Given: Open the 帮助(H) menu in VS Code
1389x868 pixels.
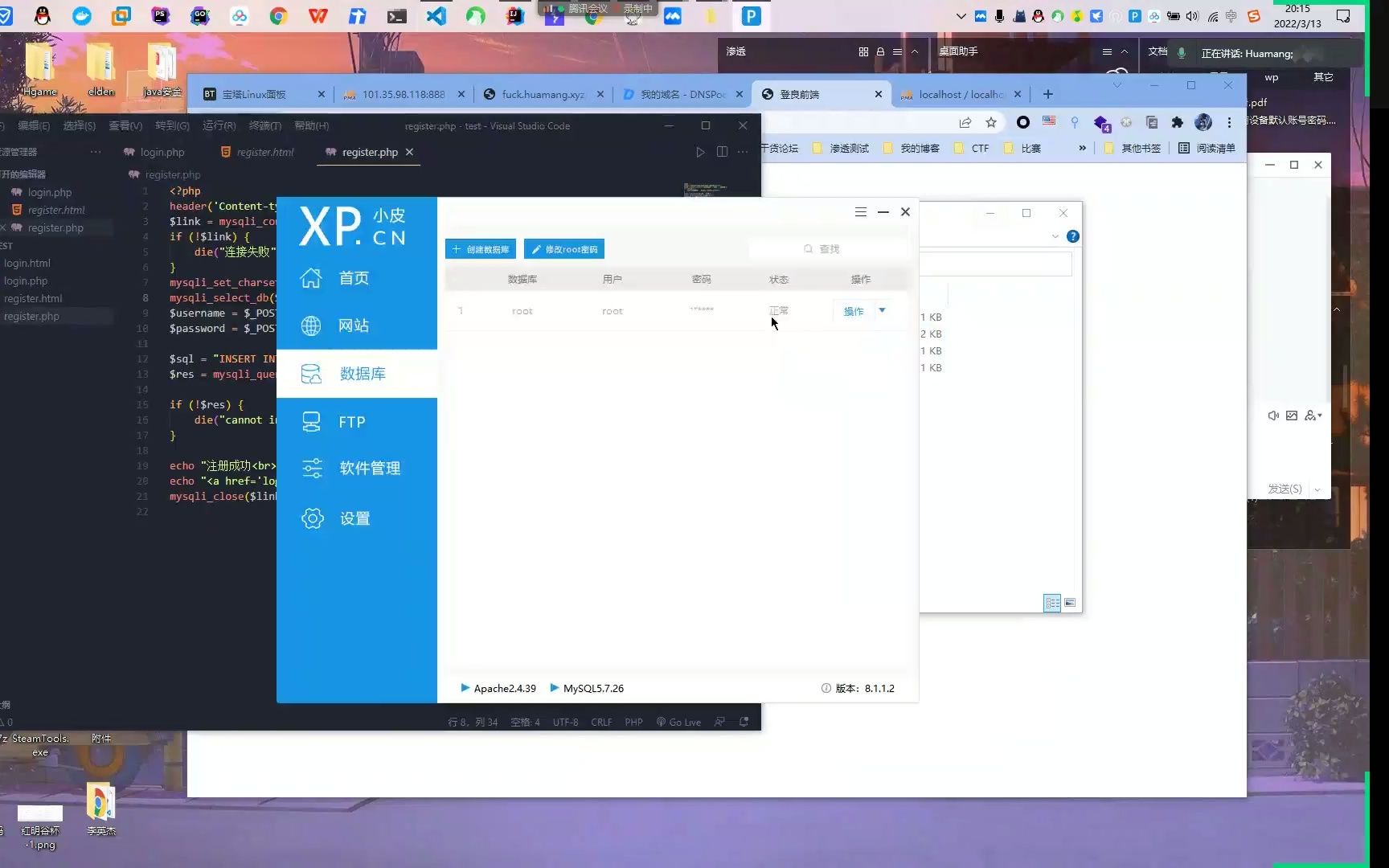Looking at the screenshot, I should [312, 125].
